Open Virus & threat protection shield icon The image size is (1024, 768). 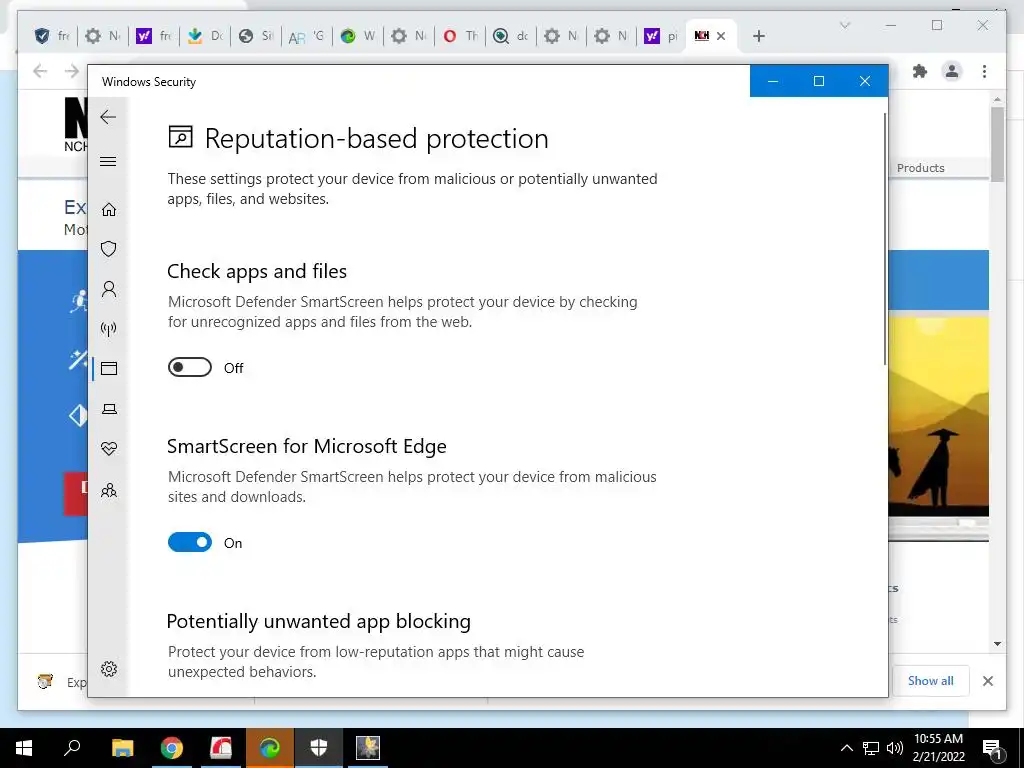(109, 249)
